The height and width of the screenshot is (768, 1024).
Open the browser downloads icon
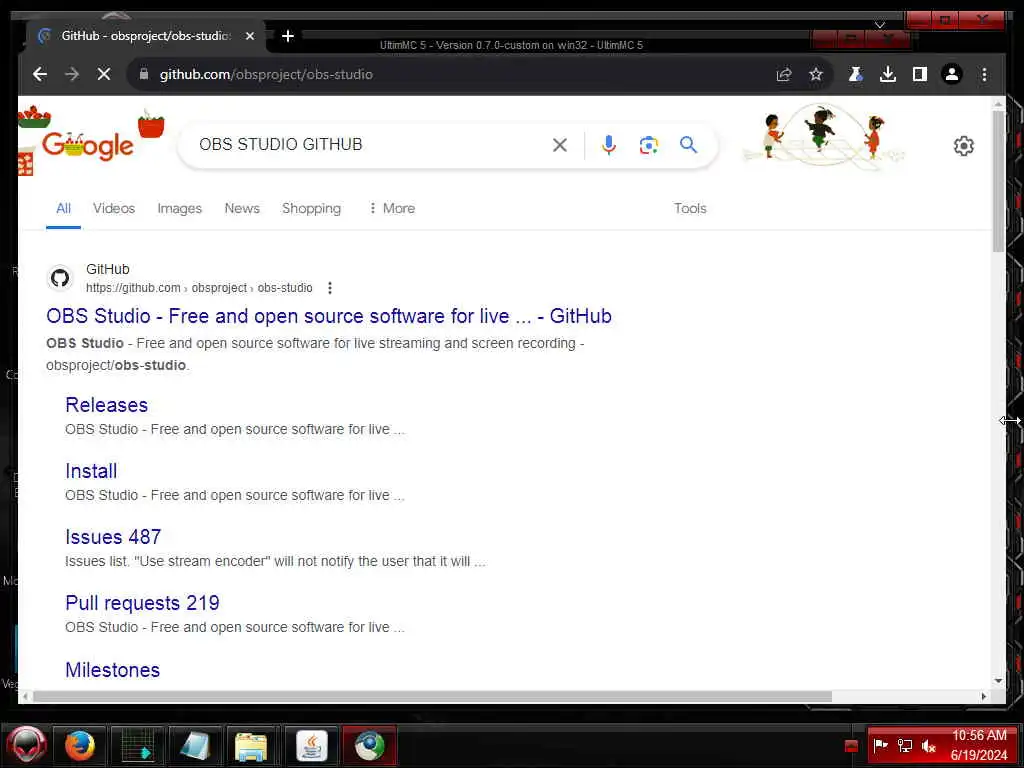[888, 74]
